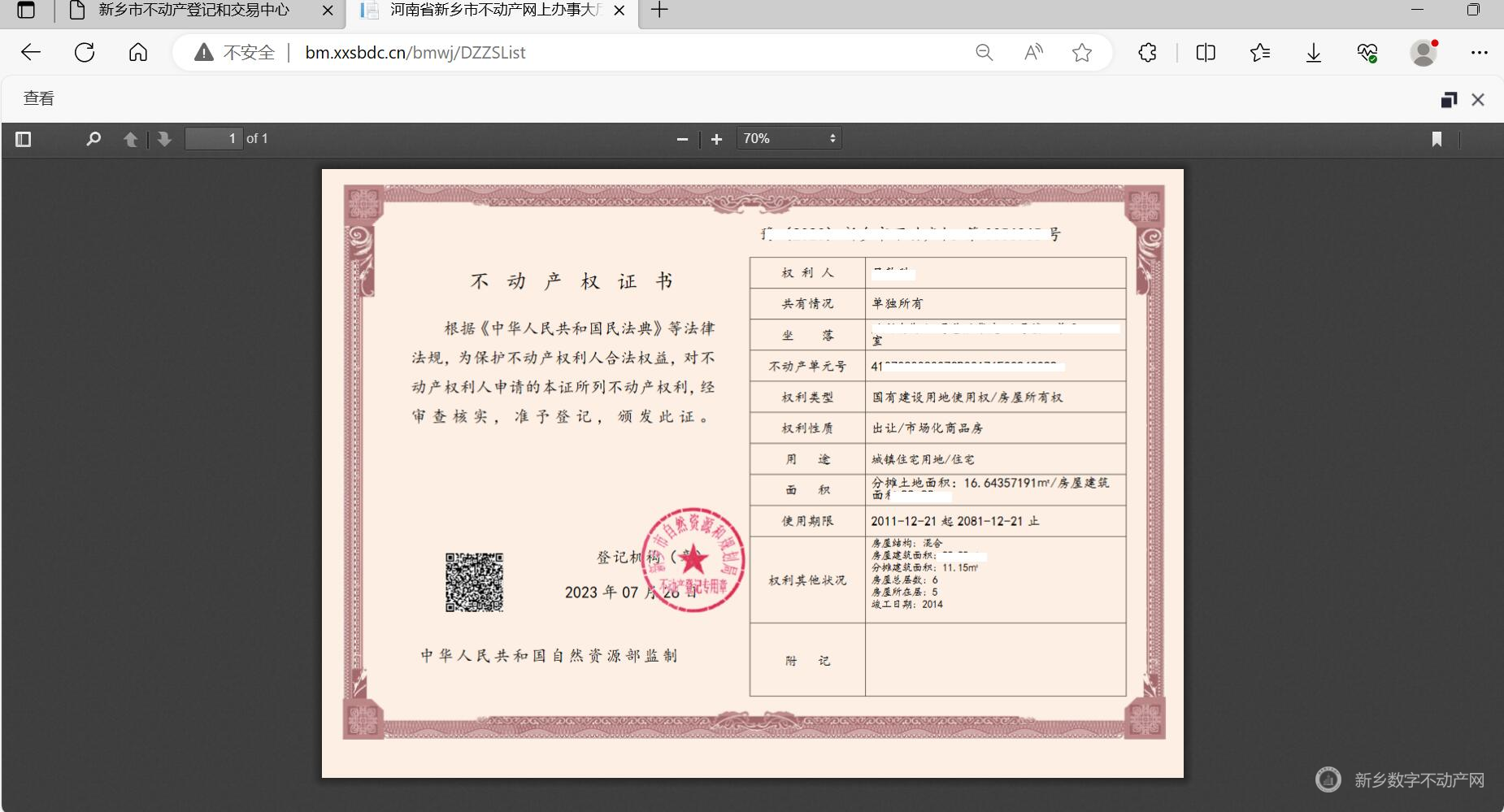Open the vertical tabs menu at top left

tap(27, 11)
